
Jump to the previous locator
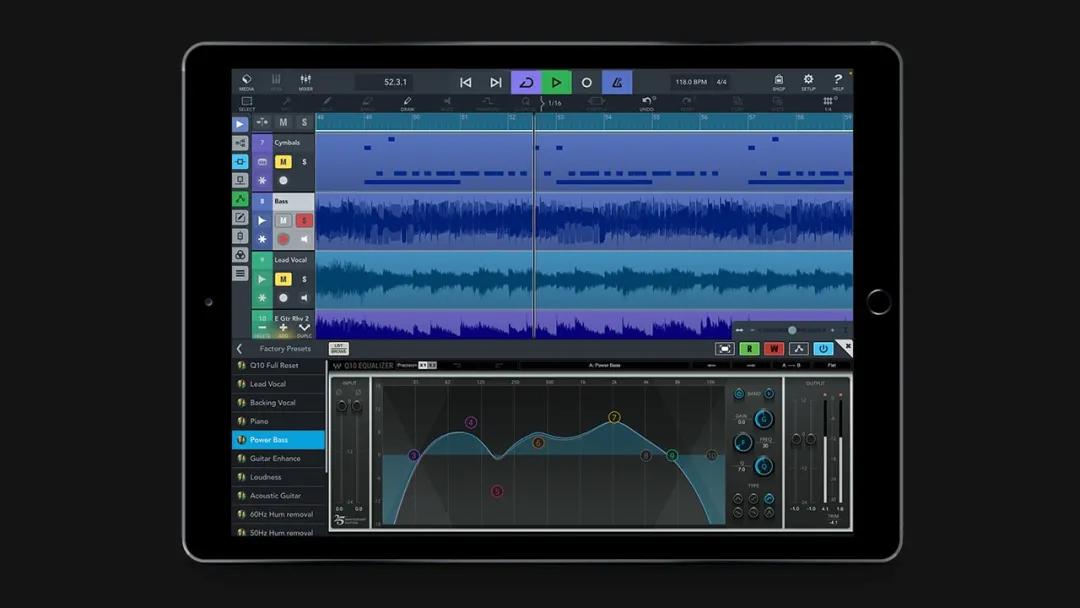pos(466,82)
